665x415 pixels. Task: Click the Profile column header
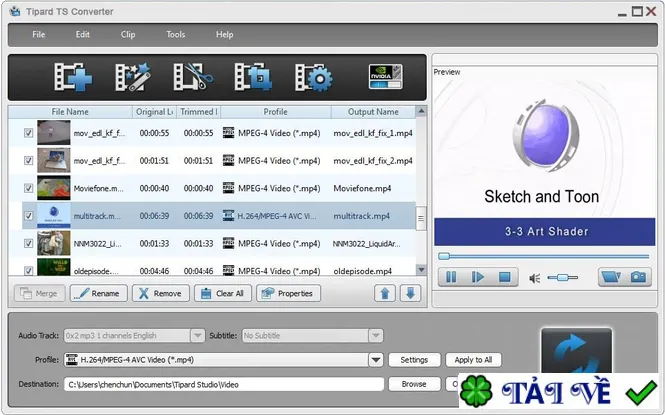coord(276,112)
